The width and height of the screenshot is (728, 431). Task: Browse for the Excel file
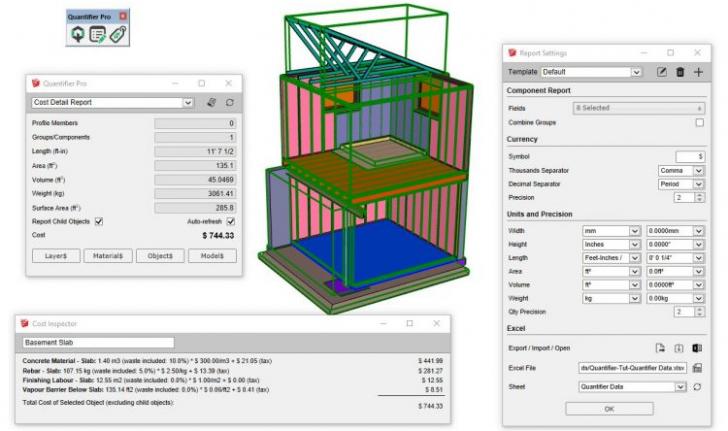(697, 368)
